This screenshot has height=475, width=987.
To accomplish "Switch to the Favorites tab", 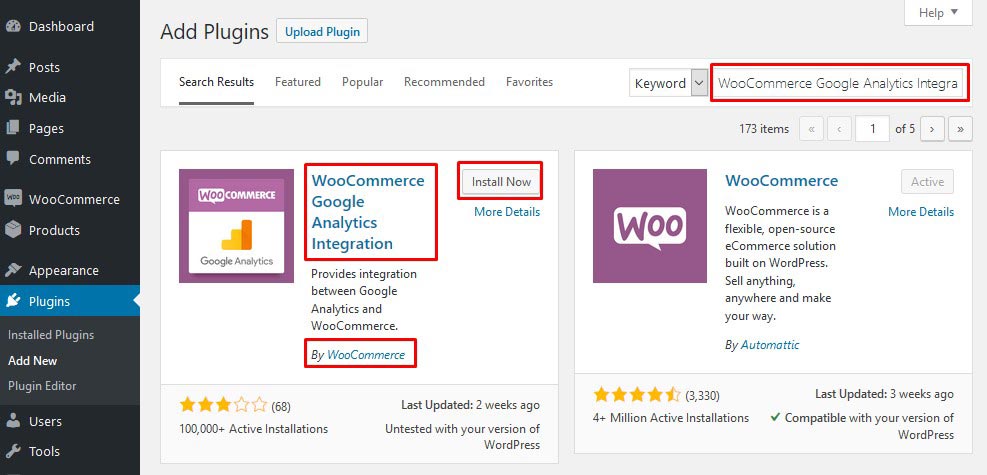I will (529, 82).
